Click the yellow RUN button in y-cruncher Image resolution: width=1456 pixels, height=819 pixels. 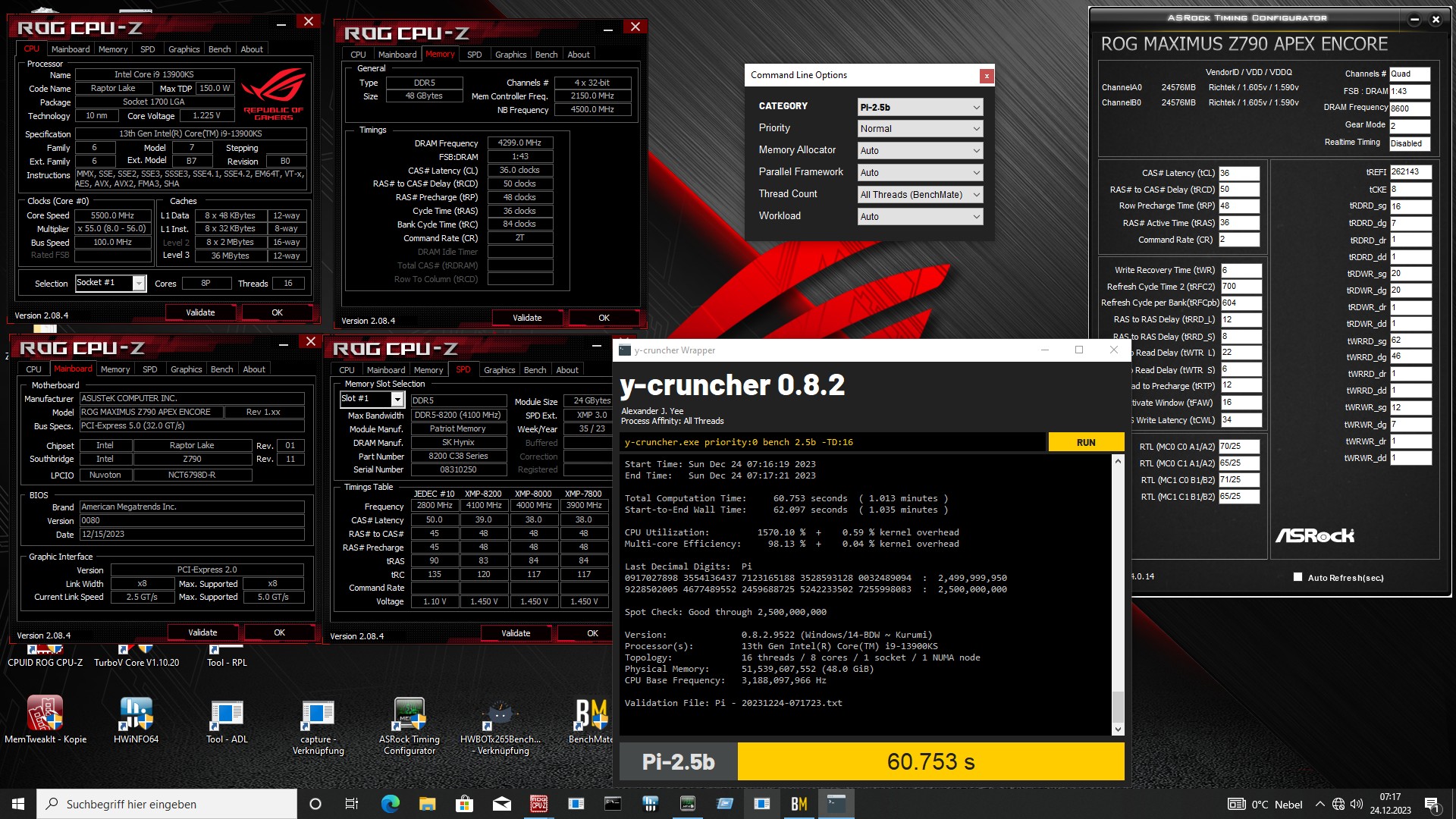tap(1086, 442)
